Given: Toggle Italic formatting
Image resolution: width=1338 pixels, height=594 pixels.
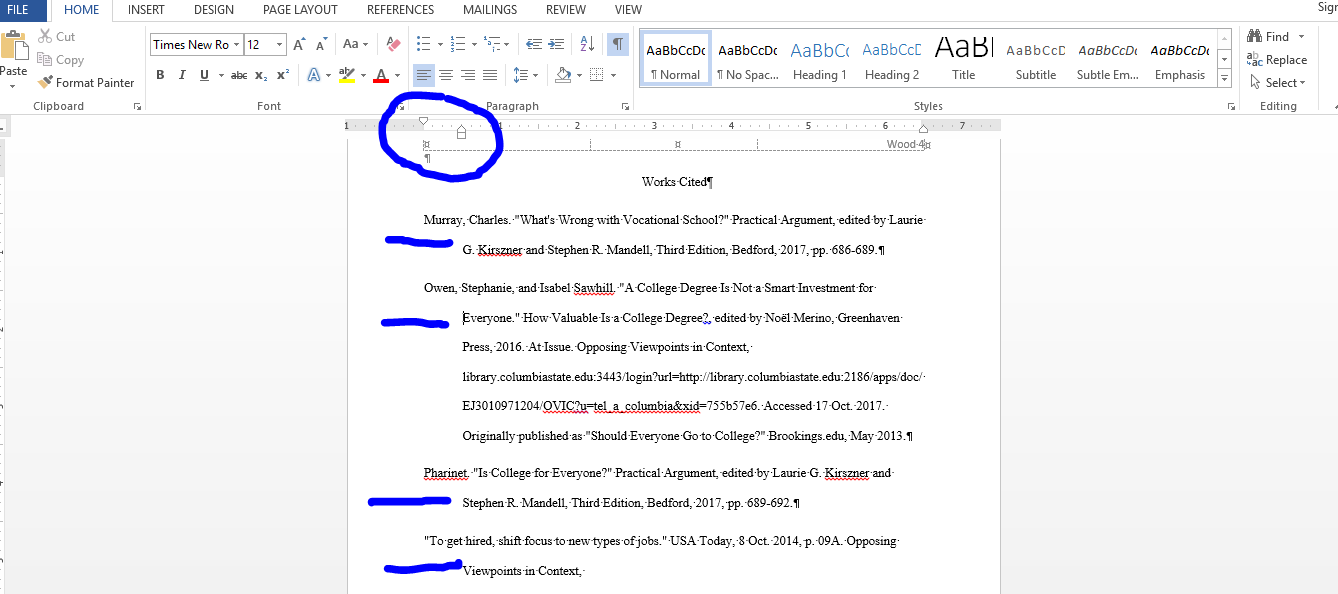Looking at the screenshot, I should pos(181,75).
